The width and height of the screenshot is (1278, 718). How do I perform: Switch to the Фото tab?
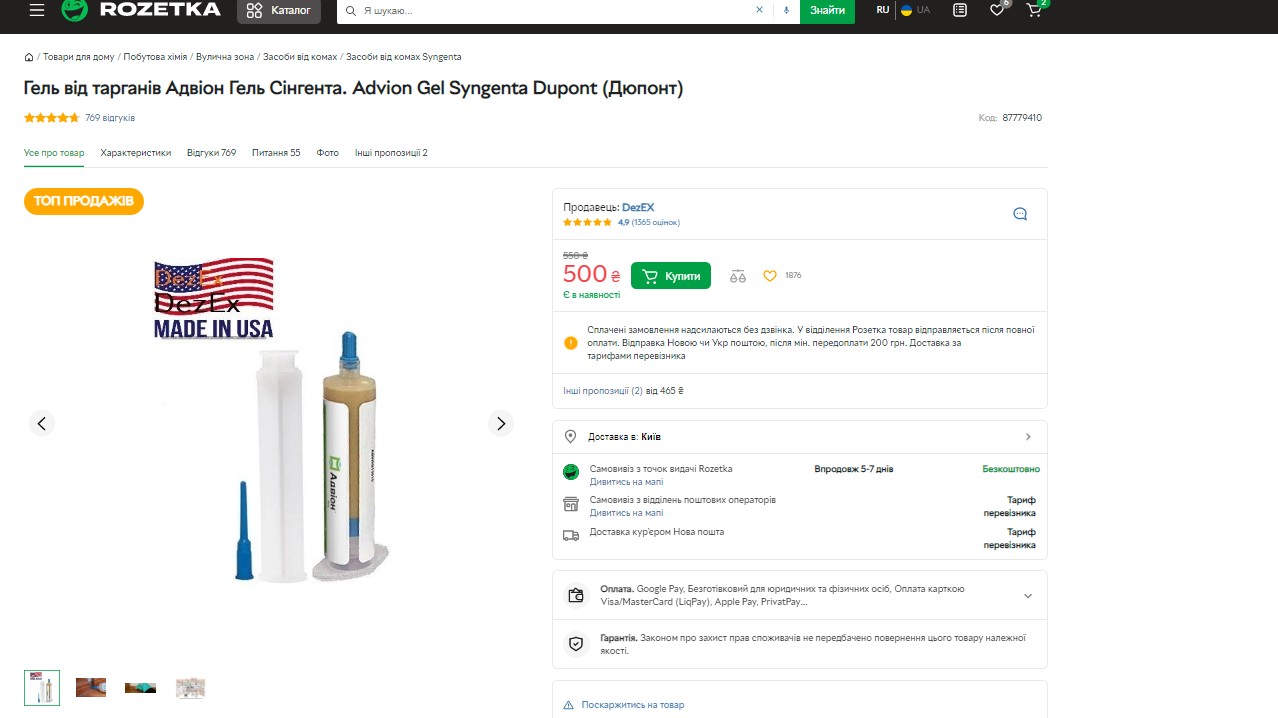[328, 153]
